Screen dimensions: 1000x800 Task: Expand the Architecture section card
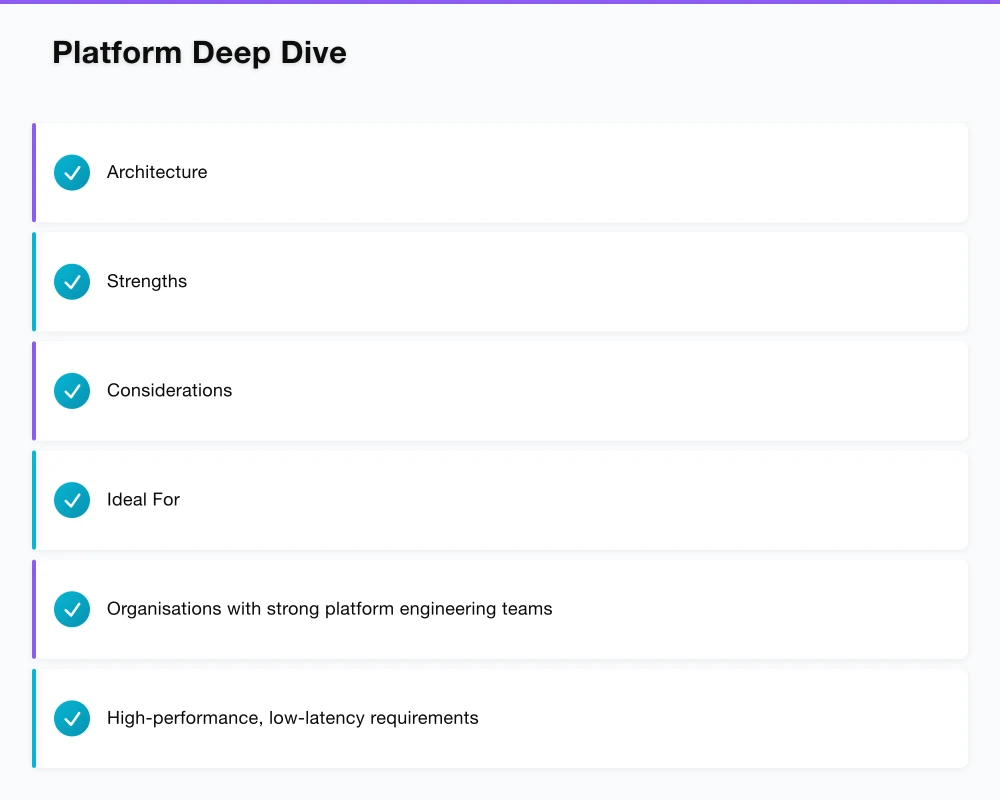click(x=500, y=172)
